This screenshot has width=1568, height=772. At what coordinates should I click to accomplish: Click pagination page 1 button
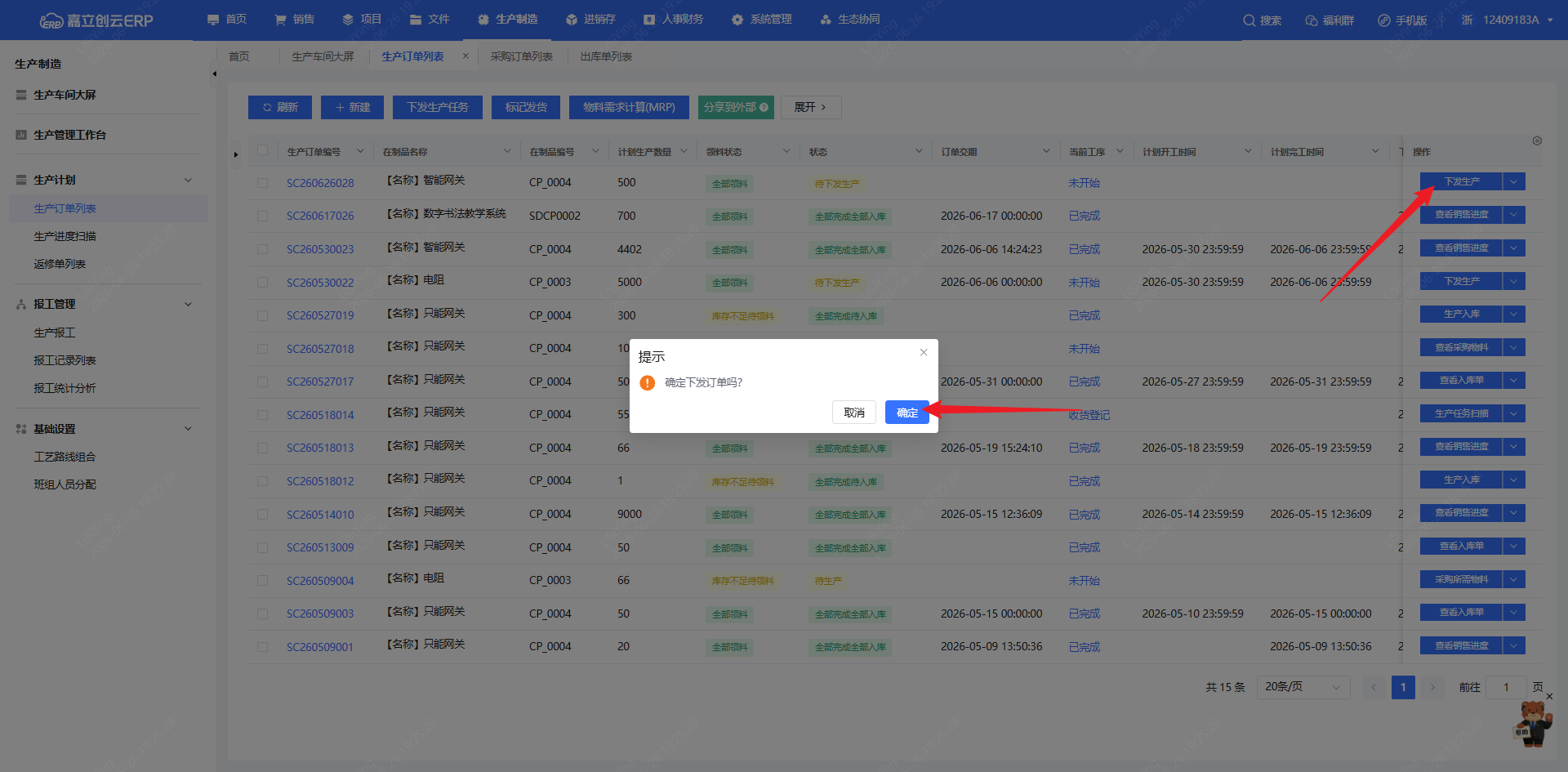click(1403, 687)
